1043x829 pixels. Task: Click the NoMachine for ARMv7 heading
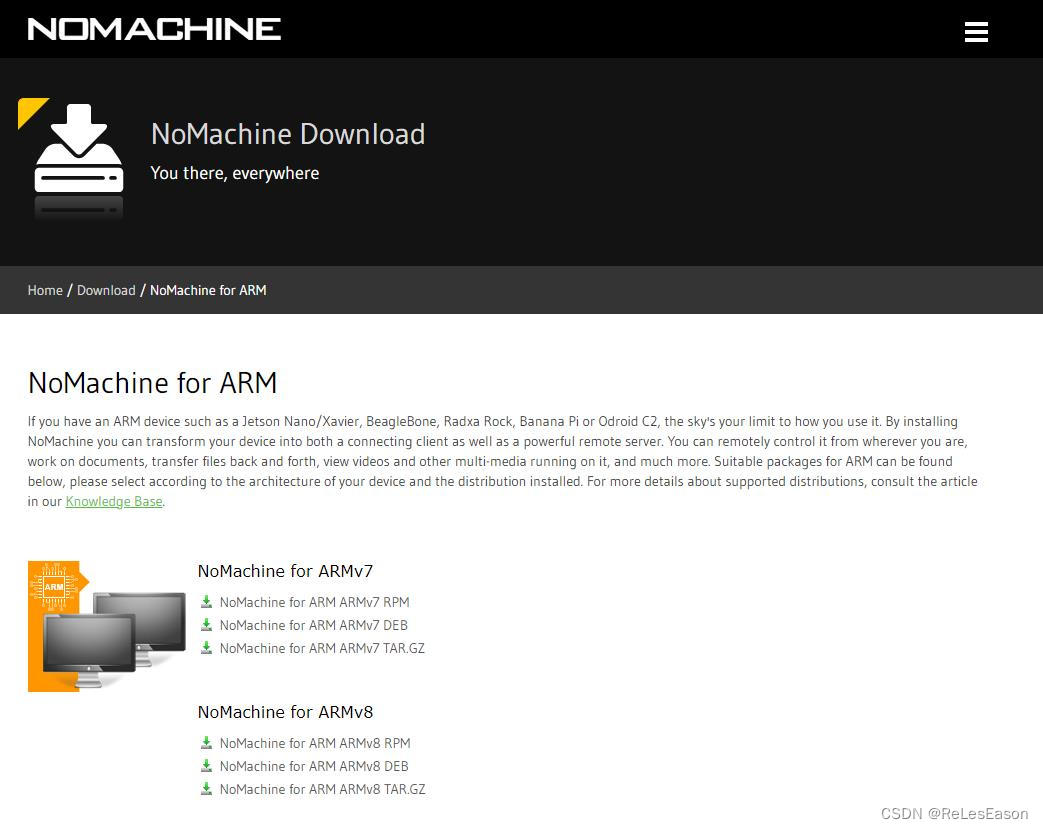[285, 571]
